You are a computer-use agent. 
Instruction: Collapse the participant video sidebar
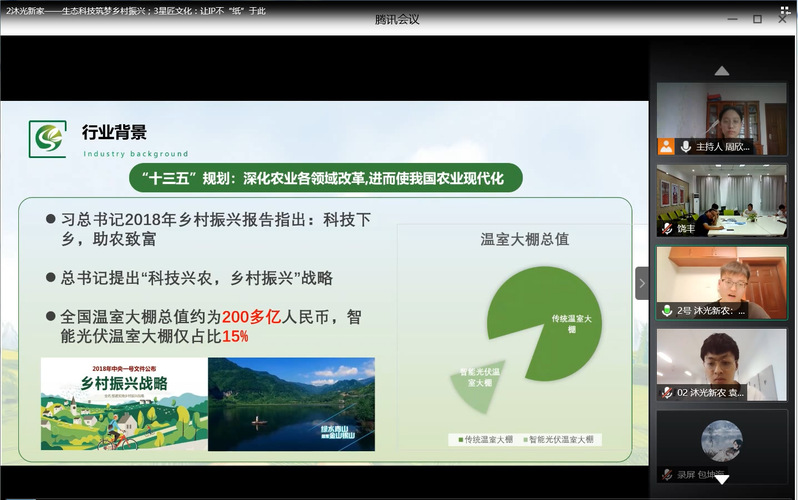tap(641, 283)
